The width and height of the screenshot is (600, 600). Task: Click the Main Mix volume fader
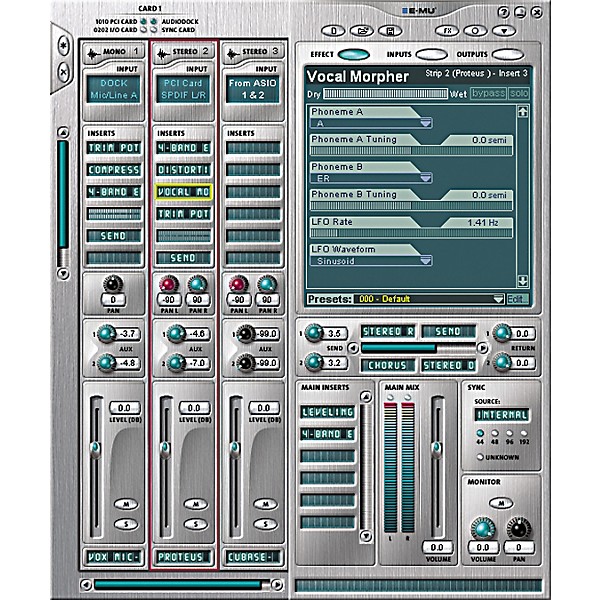pyautogui.click(x=436, y=448)
